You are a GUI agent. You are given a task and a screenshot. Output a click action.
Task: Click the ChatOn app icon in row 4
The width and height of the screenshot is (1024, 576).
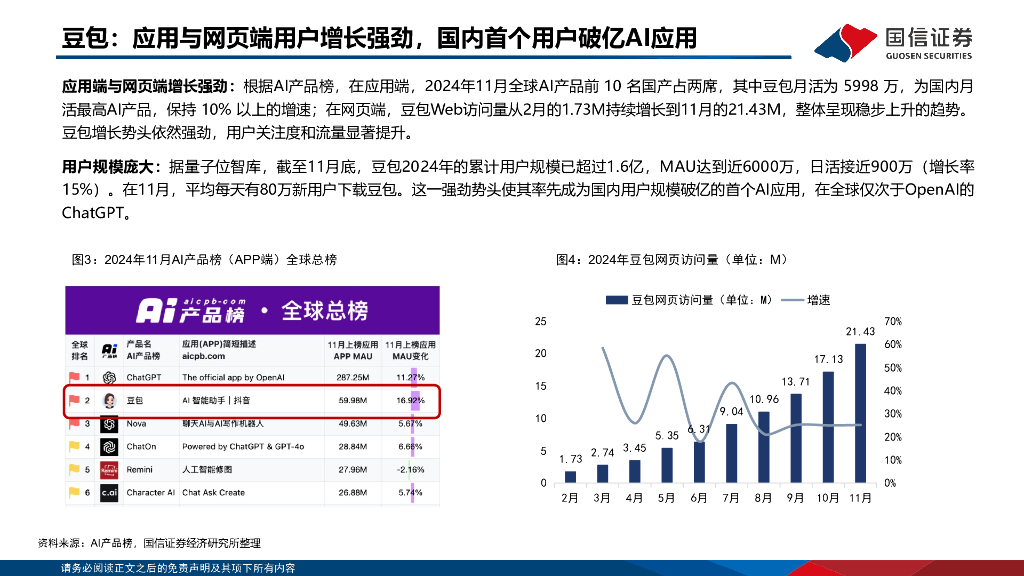pos(109,447)
